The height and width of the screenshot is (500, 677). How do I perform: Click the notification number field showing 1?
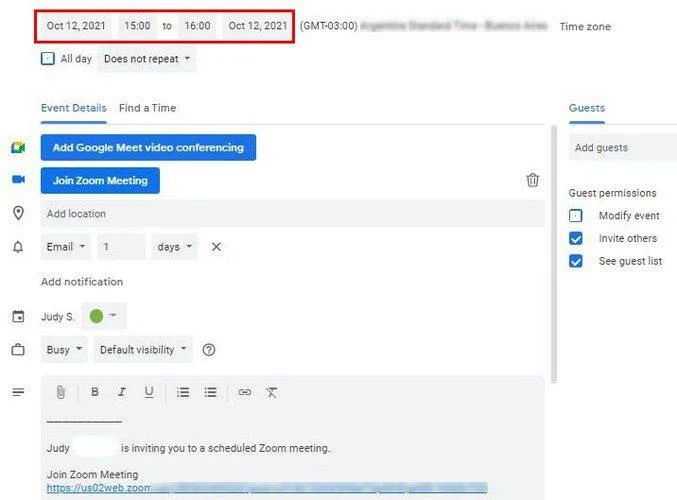(x=121, y=247)
